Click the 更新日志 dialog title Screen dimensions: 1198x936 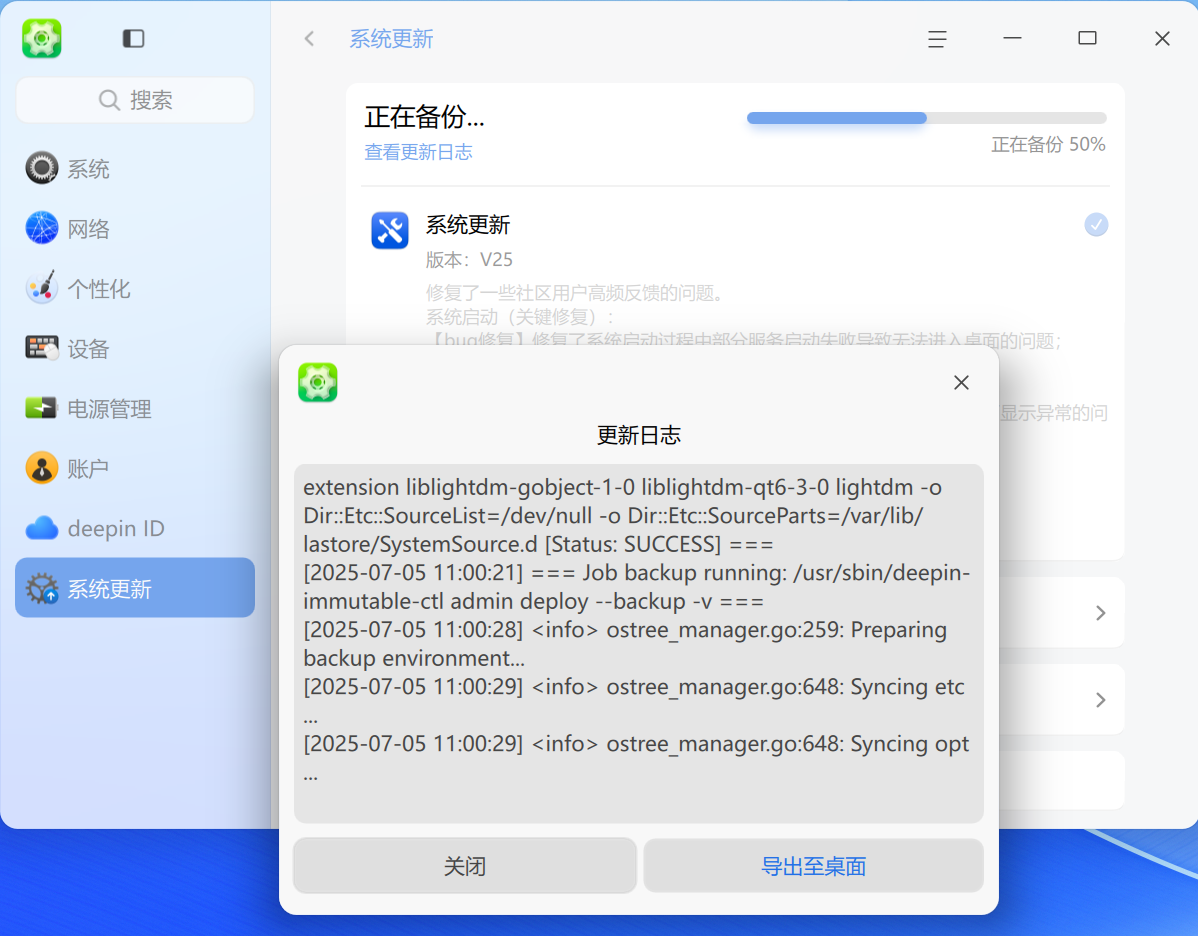coord(639,436)
